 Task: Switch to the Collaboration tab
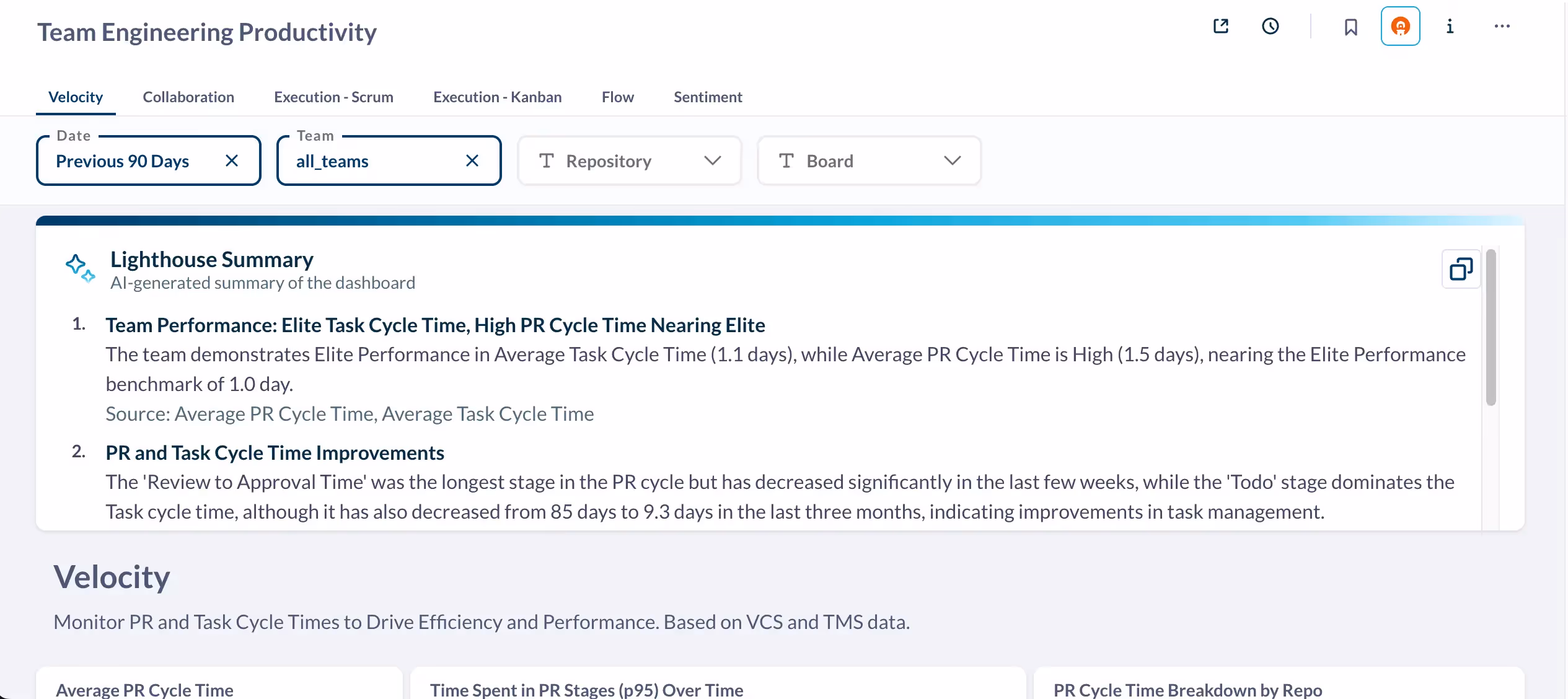pos(188,97)
